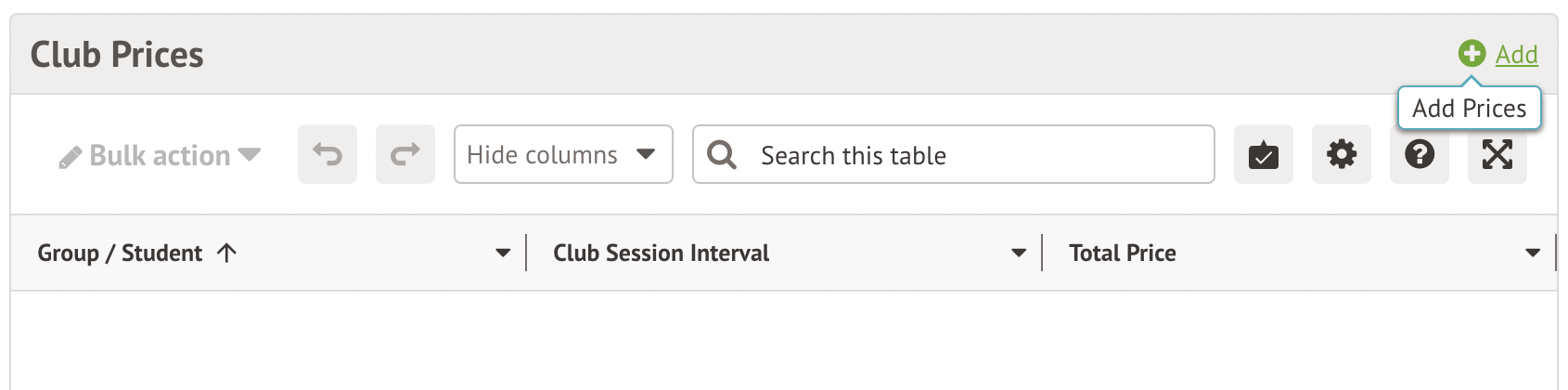This screenshot has height=390, width=1568.
Task: Open Club Session Interval column menu arrow
Action: point(1019,253)
